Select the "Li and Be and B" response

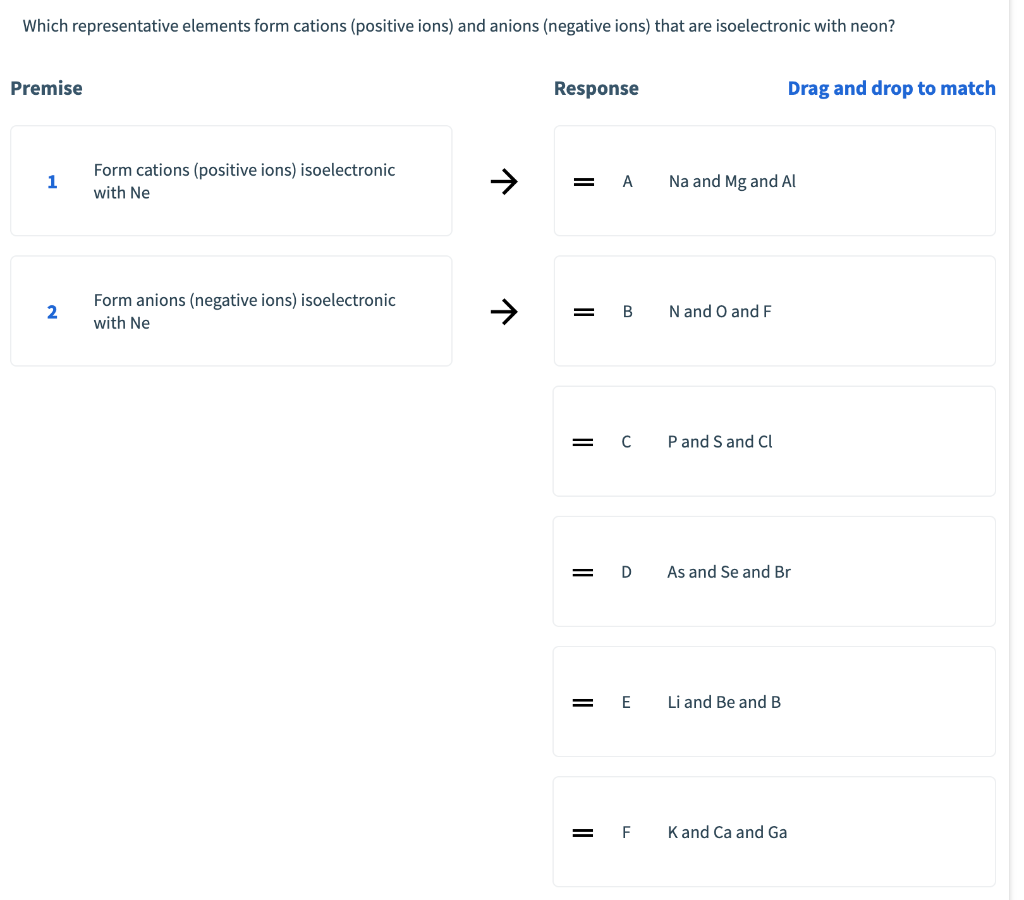724,702
